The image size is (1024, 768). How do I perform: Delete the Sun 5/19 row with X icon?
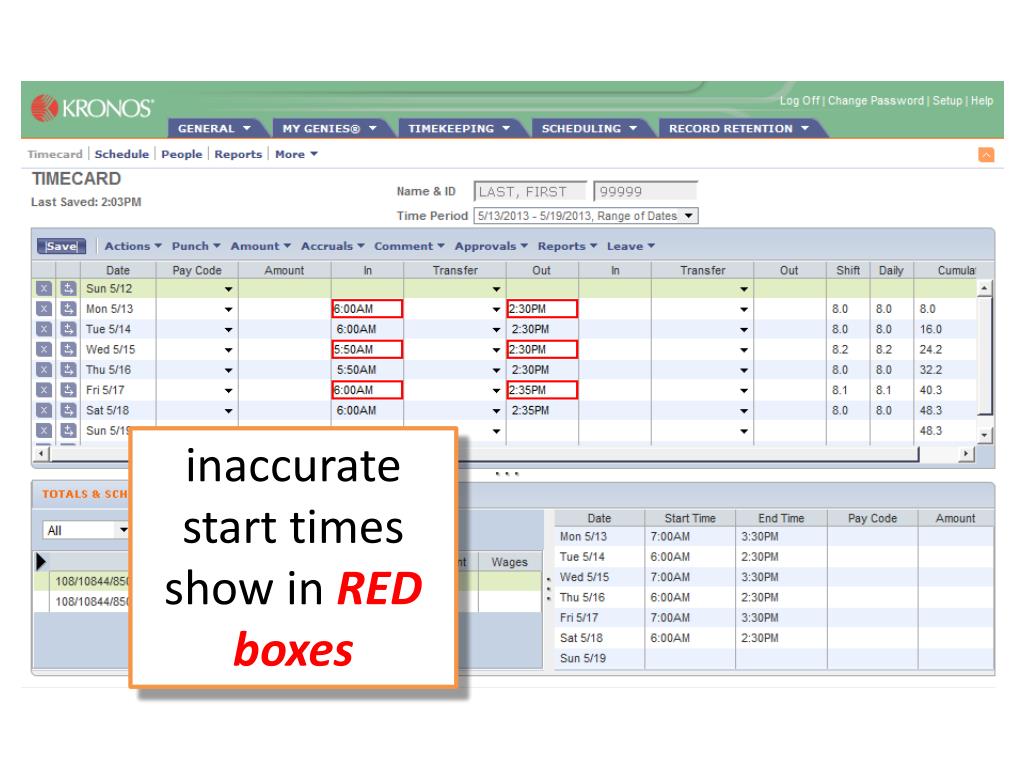click(44, 430)
